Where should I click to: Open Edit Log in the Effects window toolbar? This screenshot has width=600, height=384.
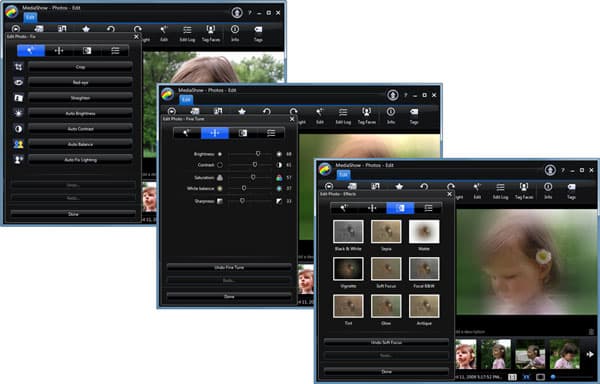click(x=500, y=191)
